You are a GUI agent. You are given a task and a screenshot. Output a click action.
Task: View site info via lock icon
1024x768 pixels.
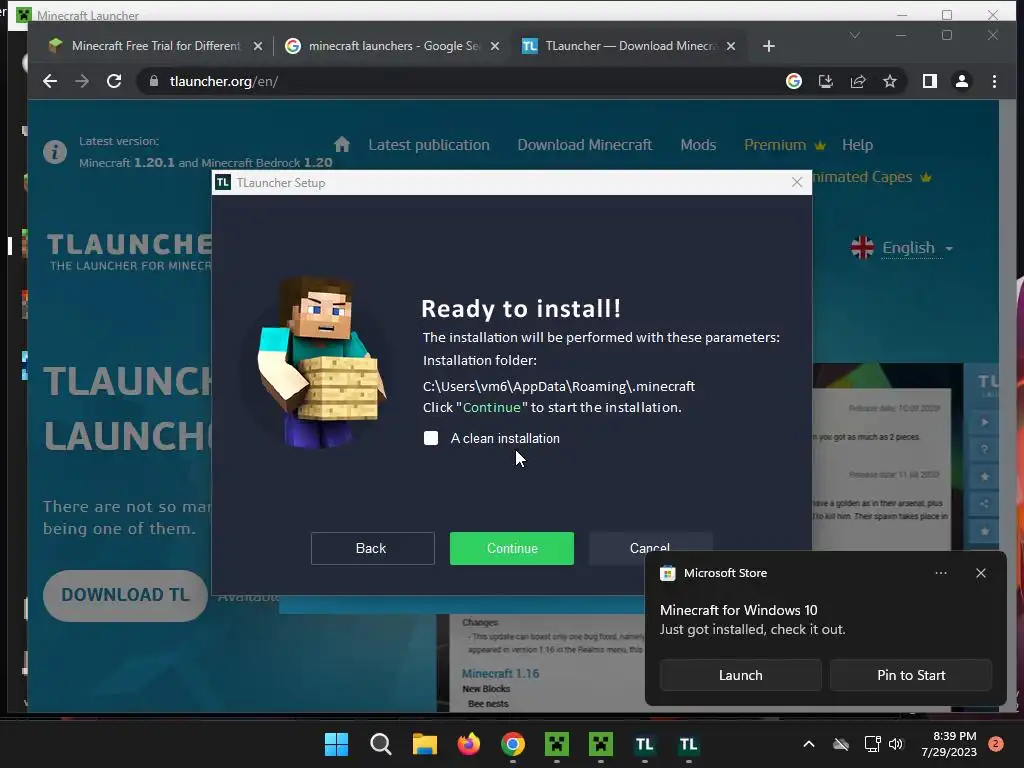pyautogui.click(x=154, y=82)
